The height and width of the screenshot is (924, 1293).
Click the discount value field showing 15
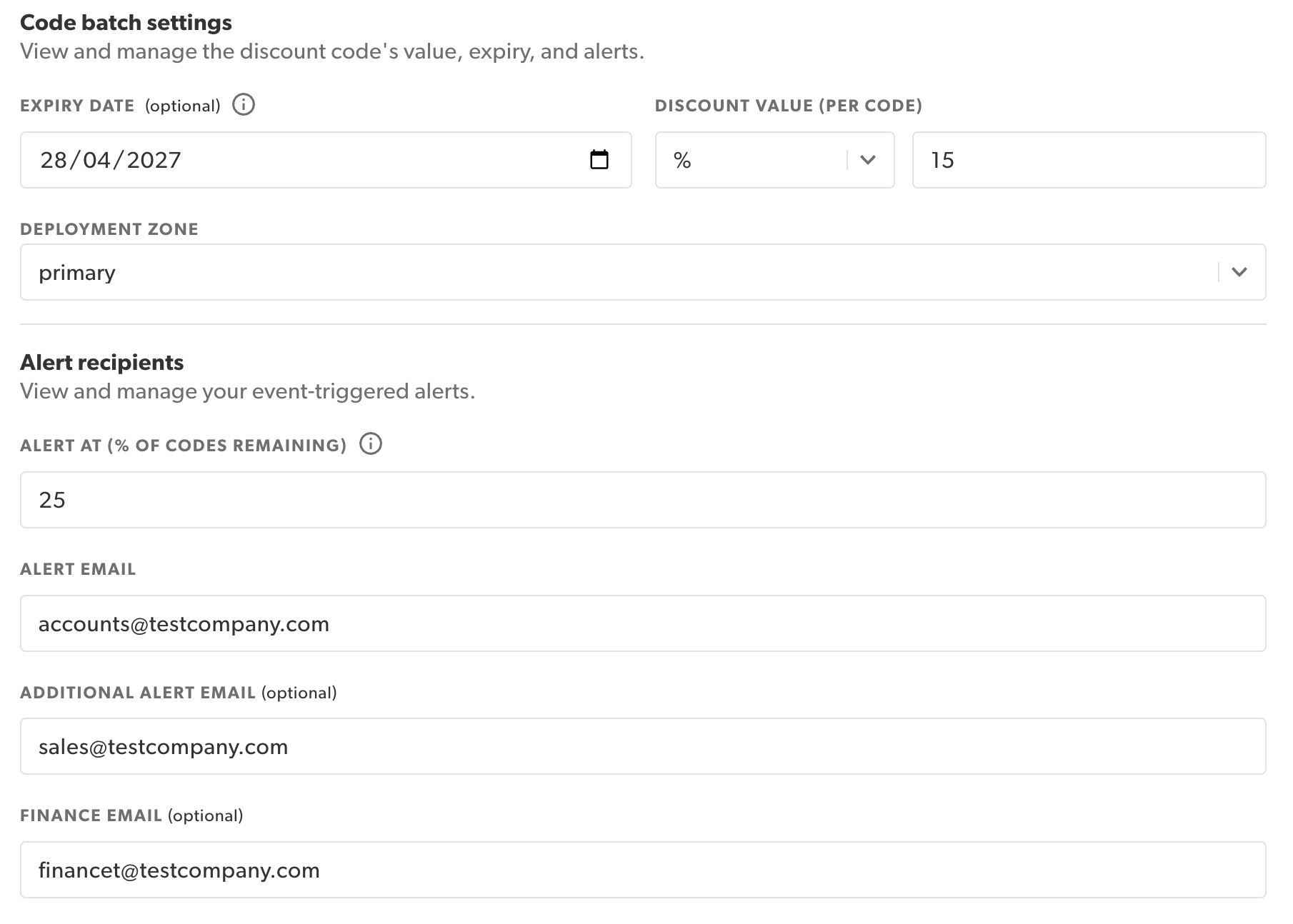click(1089, 160)
